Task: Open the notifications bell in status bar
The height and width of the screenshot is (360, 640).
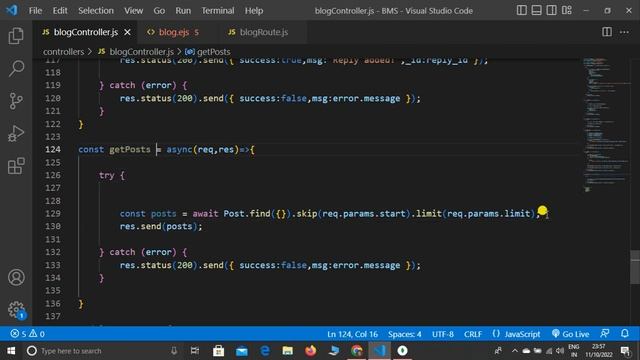Action: [x=624, y=333]
